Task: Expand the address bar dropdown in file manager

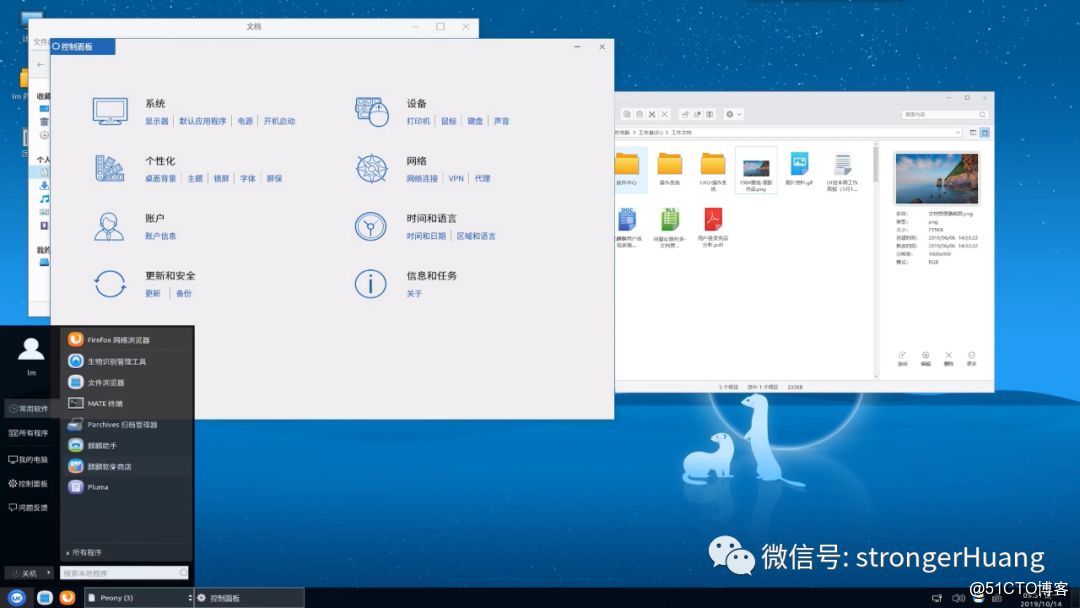Action: 957,132
